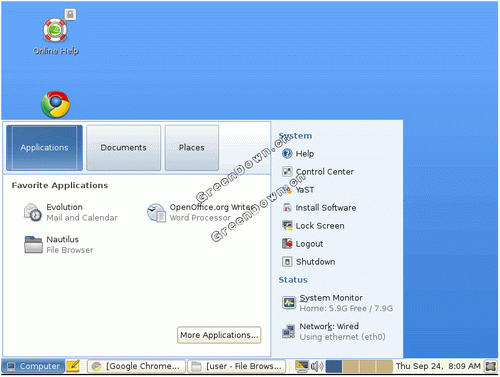Image resolution: width=500 pixels, height=377 pixels.
Task: Click the More Applications button
Action: point(219,335)
